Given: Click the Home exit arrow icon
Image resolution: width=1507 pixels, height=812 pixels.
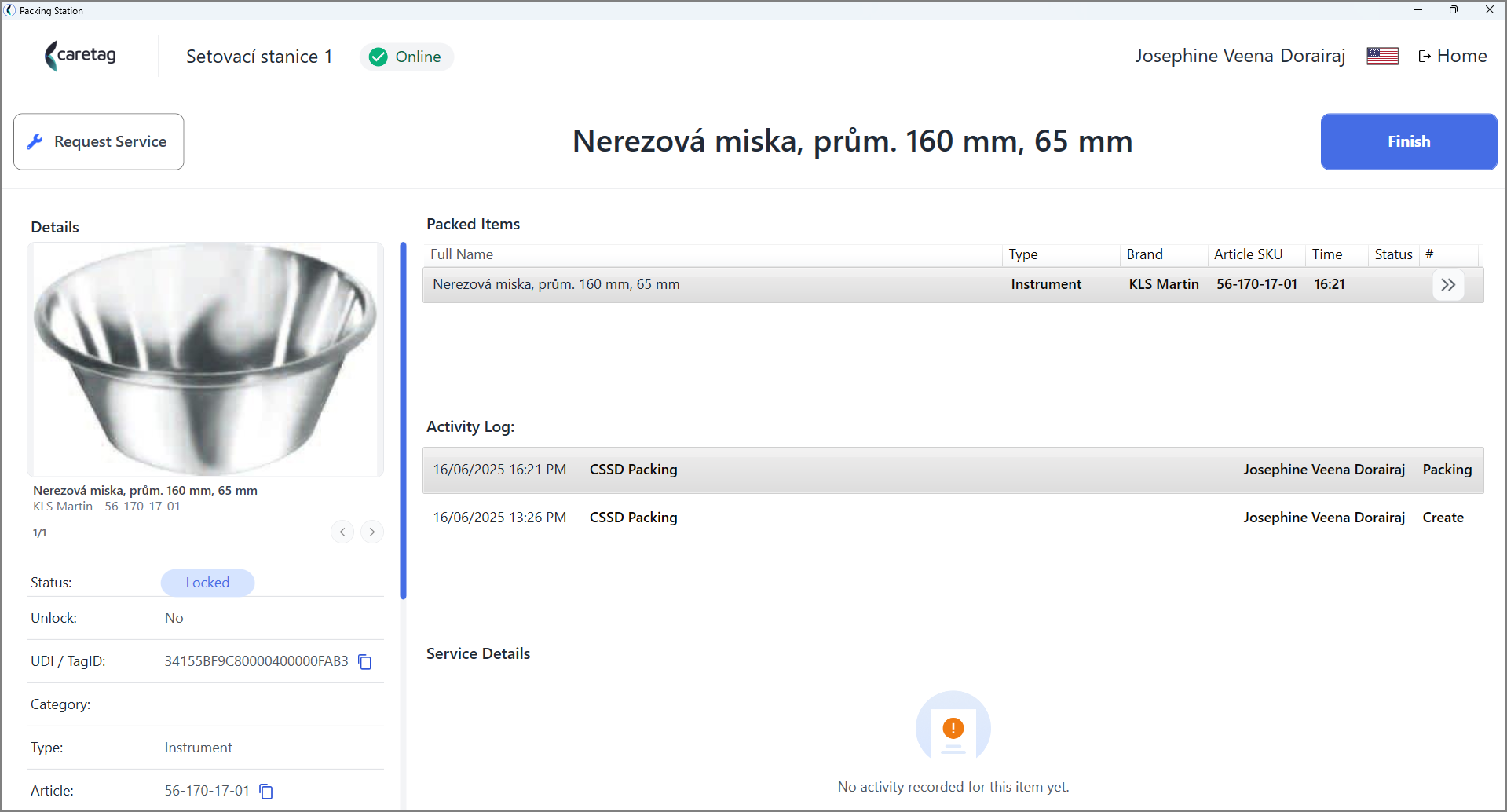Looking at the screenshot, I should pyautogui.click(x=1425, y=57).
